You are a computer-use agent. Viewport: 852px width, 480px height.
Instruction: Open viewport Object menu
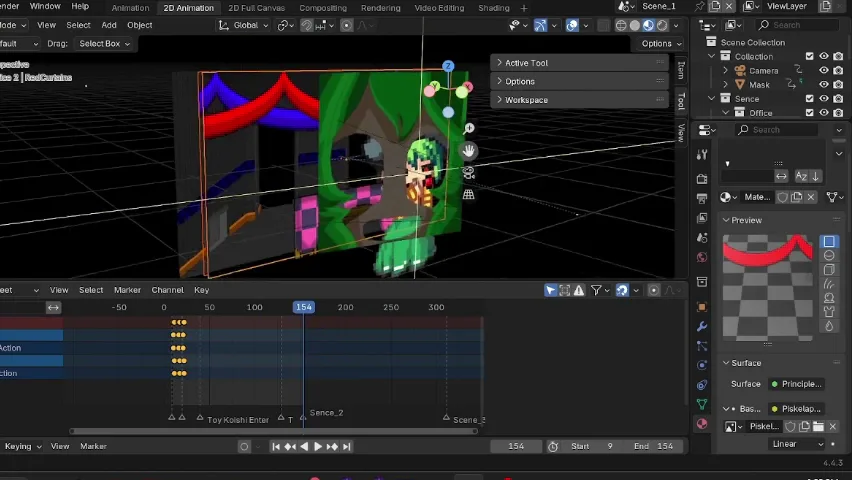(x=140, y=25)
